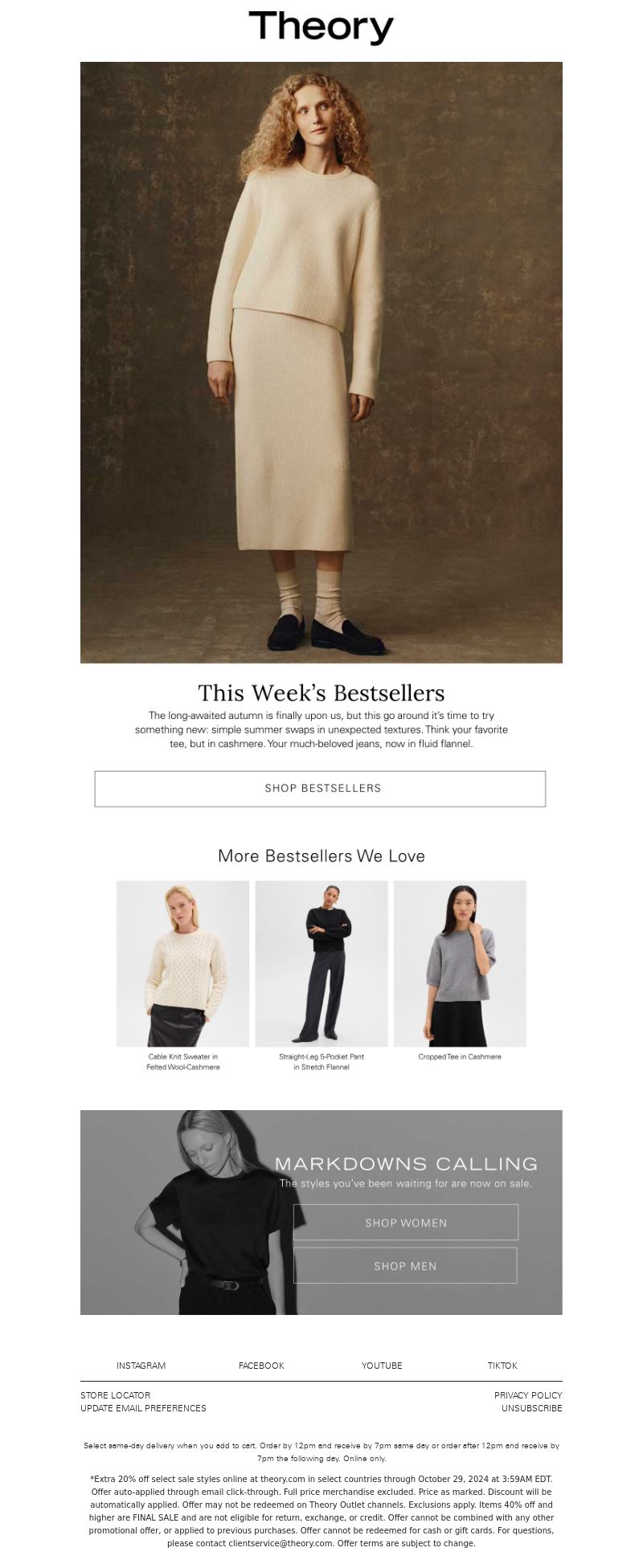The height and width of the screenshot is (1568, 643).
Task: Open the Straight-Leg 5-Pocket Pant product image
Action: click(321, 964)
